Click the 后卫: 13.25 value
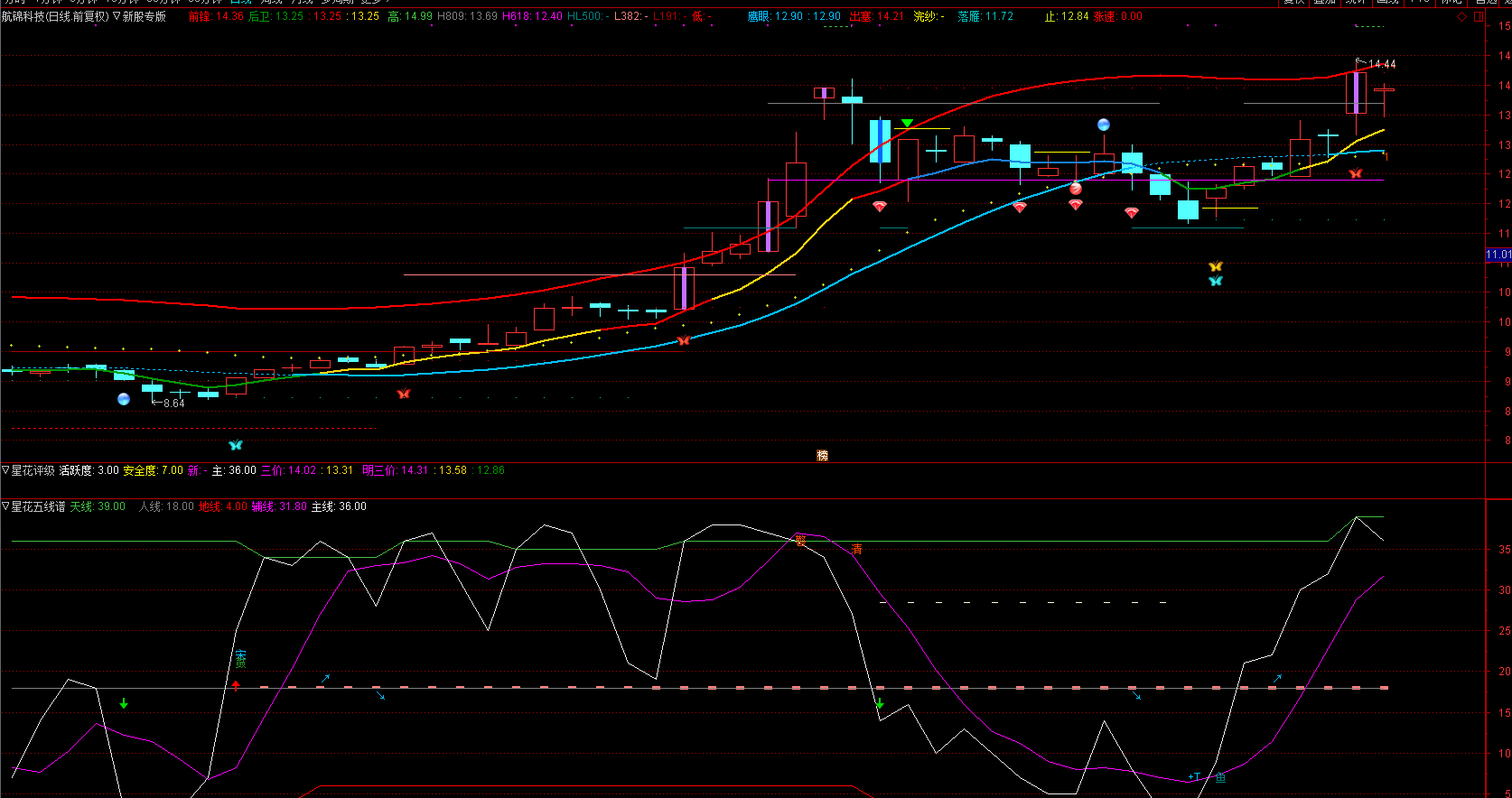Screen dimensions: 1512x798 (275, 16)
